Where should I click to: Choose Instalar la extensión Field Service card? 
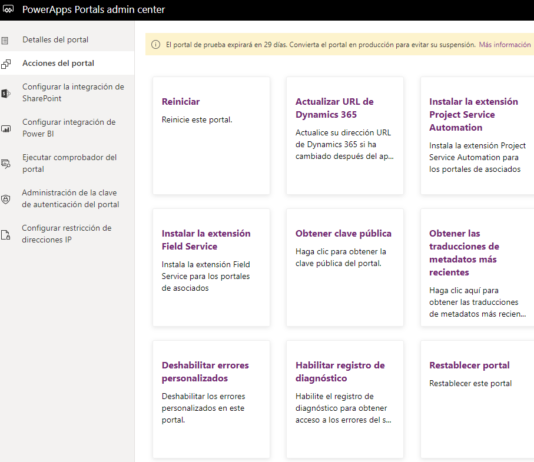point(211,268)
